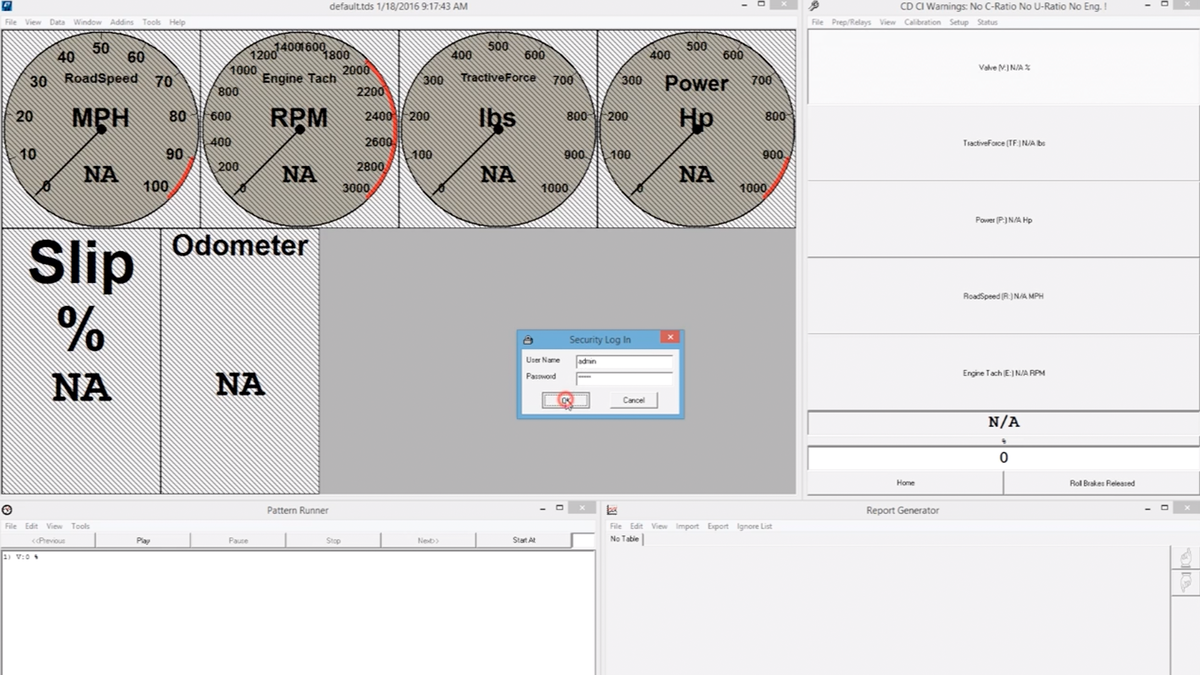Screen dimensions: 1200x675
Task: Open Edit menu in Pattern Runner
Action: [x=32, y=526]
